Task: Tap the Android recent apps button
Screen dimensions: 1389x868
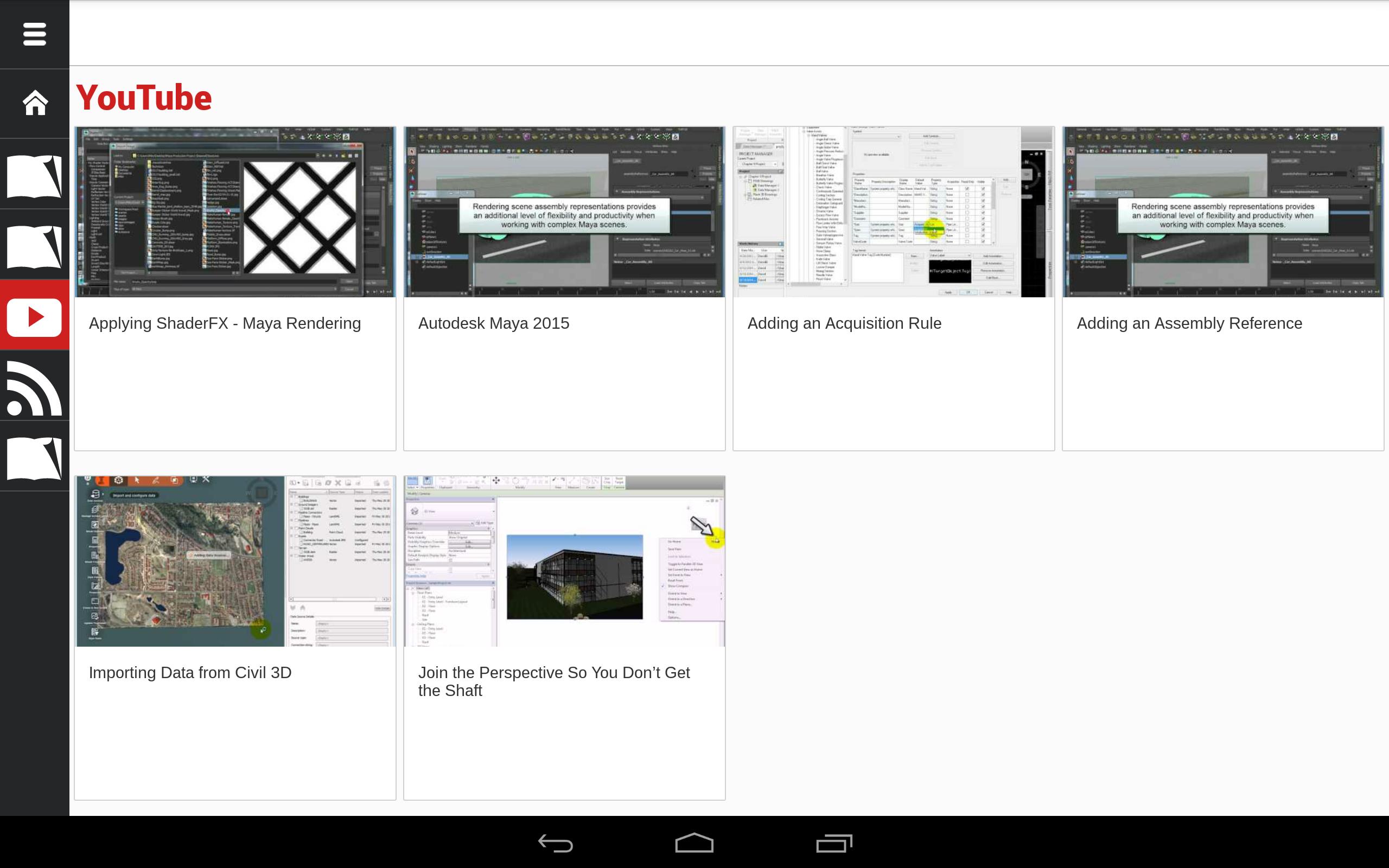Action: coord(833,843)
